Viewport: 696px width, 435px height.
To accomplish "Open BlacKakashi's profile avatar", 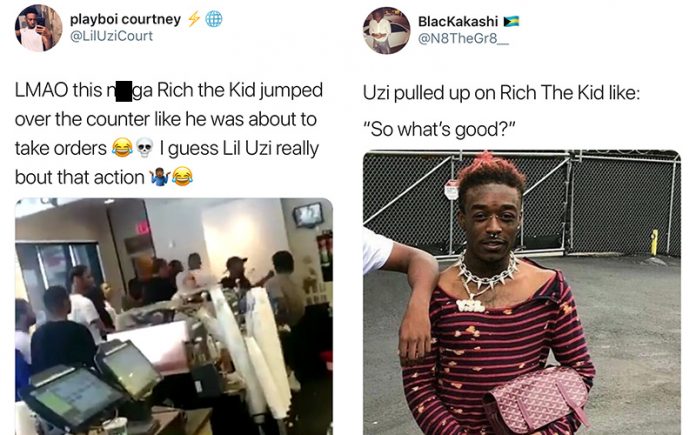I will tap(387, 30).
